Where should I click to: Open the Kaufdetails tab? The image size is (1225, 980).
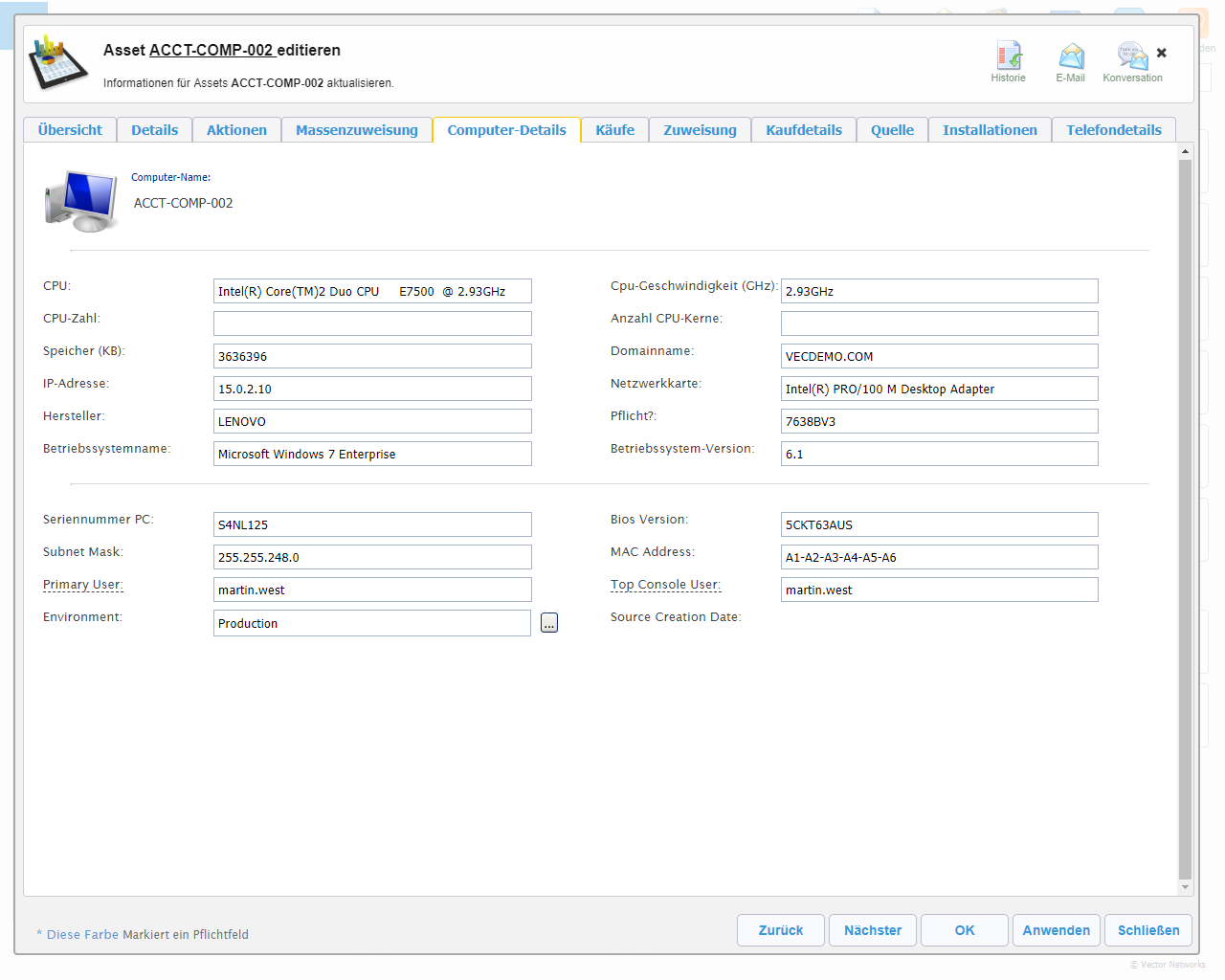[x=804, y=130]
